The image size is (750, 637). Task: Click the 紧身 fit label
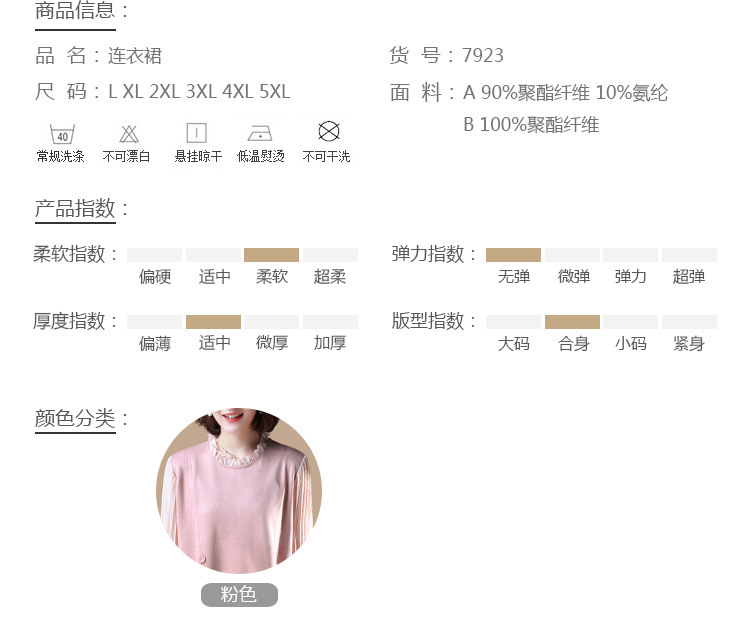coord(689,344)
